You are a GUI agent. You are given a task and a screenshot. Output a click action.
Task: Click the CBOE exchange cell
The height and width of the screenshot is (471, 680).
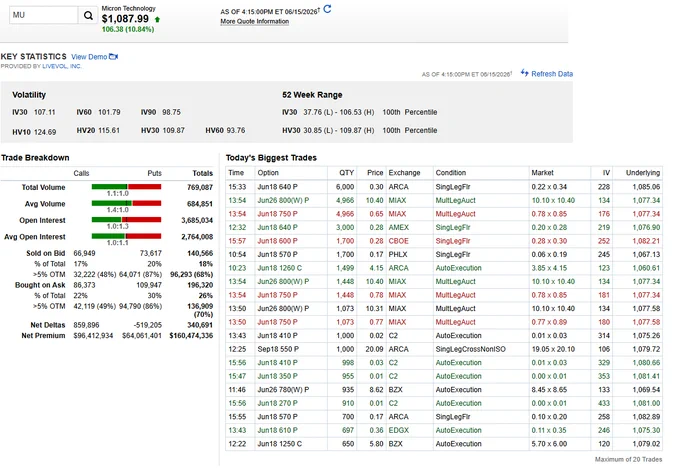click(399, 241)
